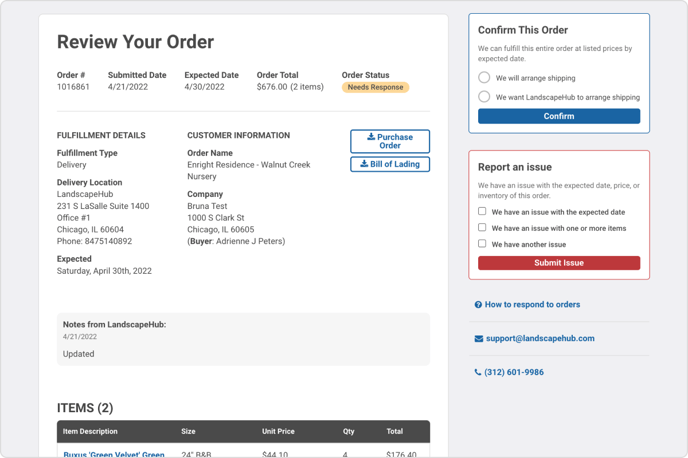
Task: Click the Expected Date value 4/30/2022
Action: click(204, 87)
